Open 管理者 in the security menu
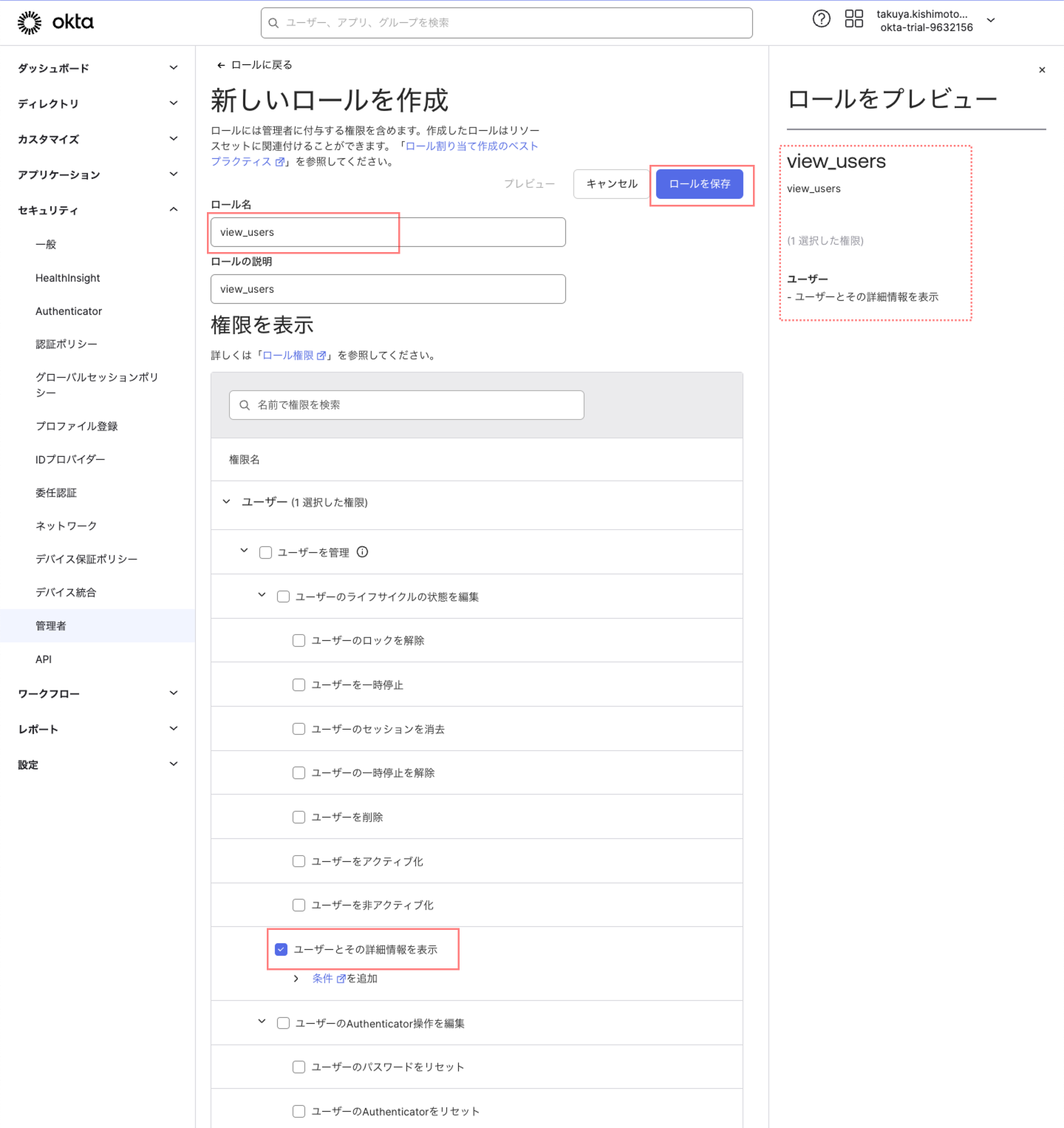Viewport: 1064px width, 1128px height. pyautogui.click(x=51, y=626)
